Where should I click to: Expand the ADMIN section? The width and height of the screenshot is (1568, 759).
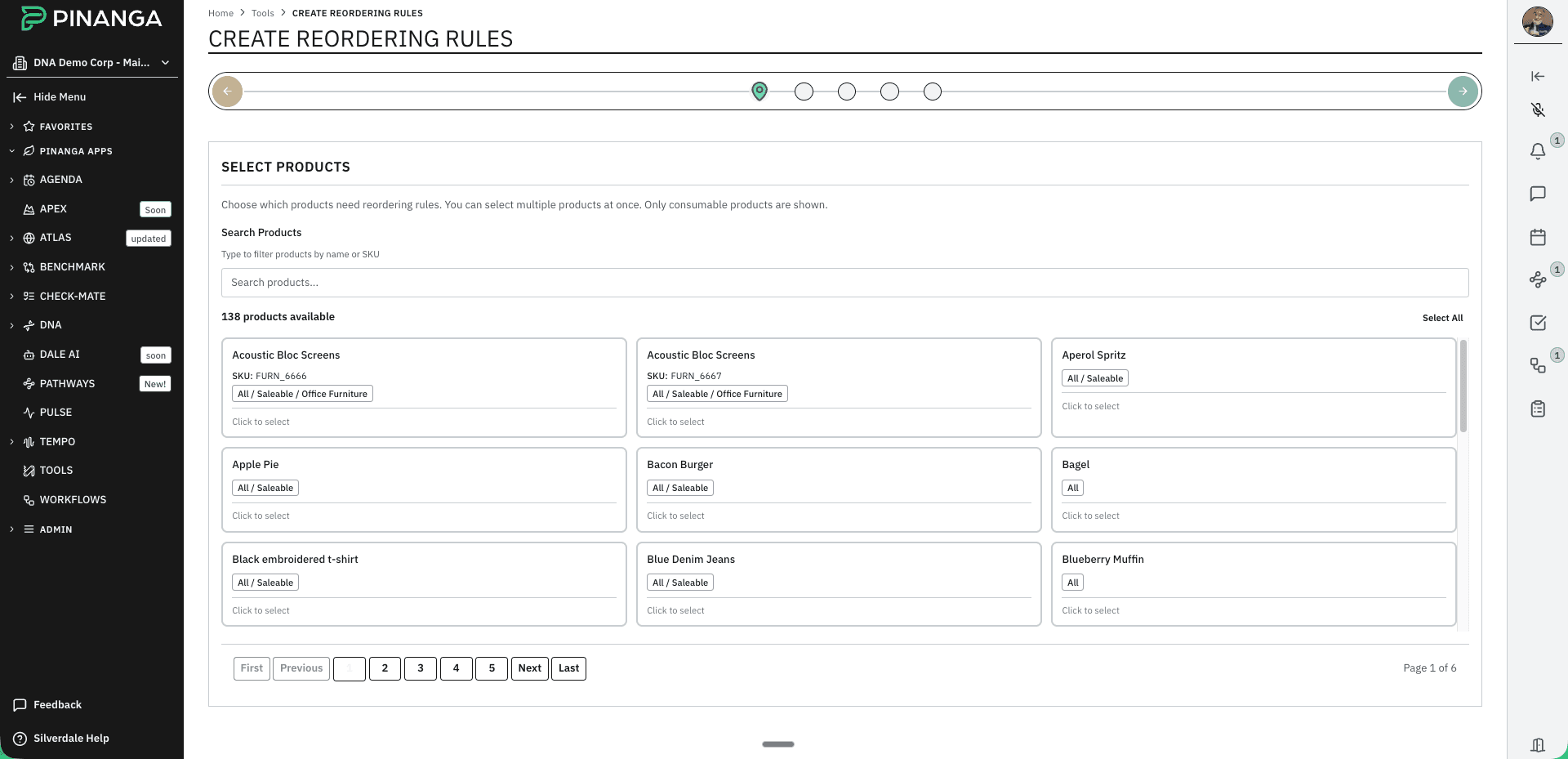pyautogui.click(x=57, y=529)
